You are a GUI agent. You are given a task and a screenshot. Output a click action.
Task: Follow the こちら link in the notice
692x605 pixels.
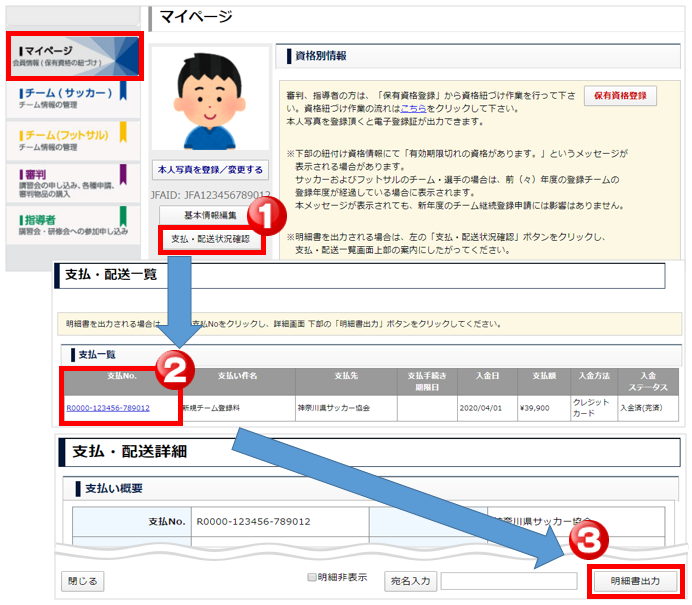(x=414, y=109)
